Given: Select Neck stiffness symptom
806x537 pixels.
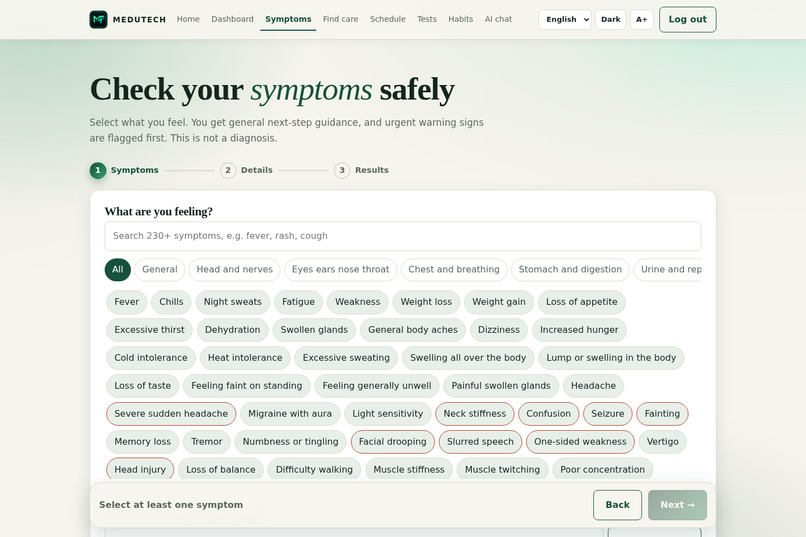Looking at the screenshot, I should 474,414.
